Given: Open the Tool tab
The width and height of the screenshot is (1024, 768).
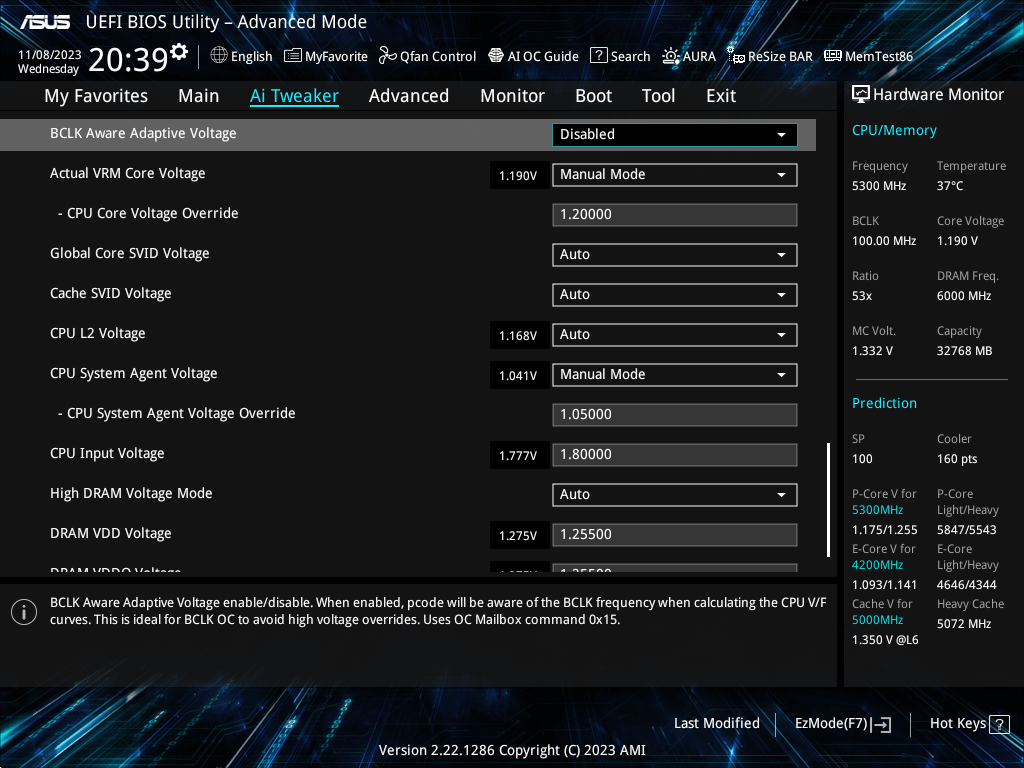Looking at the screenshot, I should point(658,96).
